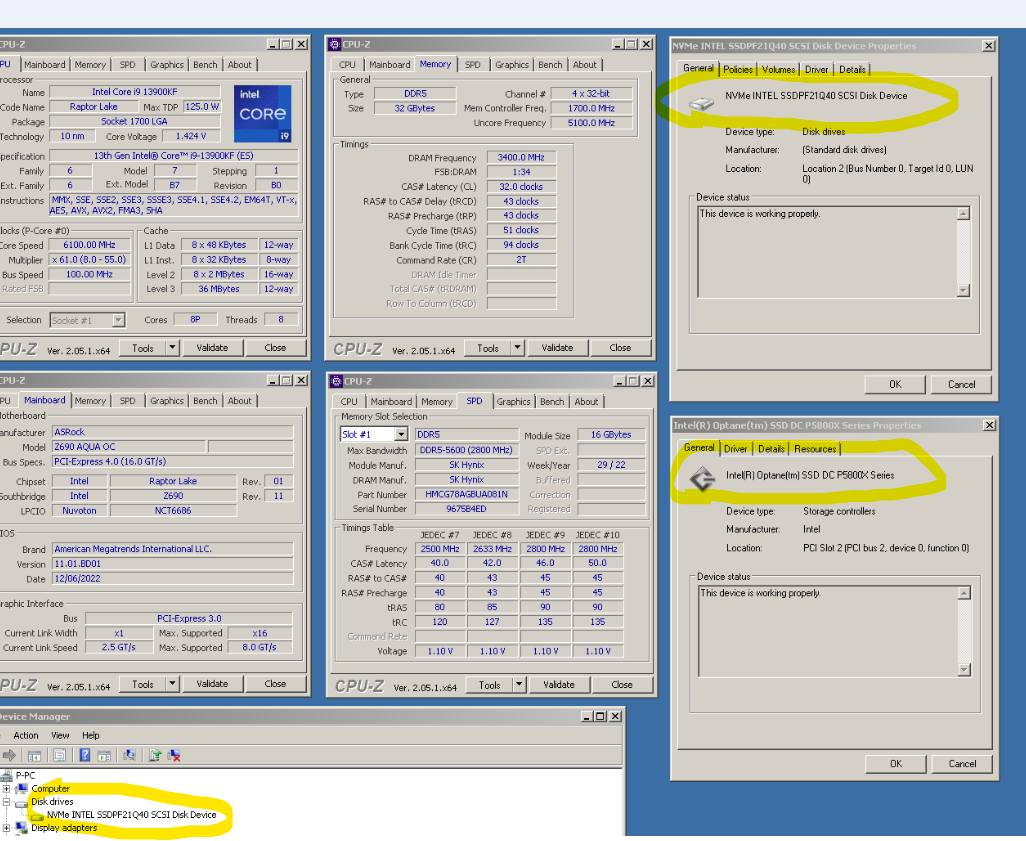The width and height of the screenshot is (1026, 841).
Task: Click Tools button in the Mainboard CPU-Z window
Action: pyautogui.click(x=143, y=684)
